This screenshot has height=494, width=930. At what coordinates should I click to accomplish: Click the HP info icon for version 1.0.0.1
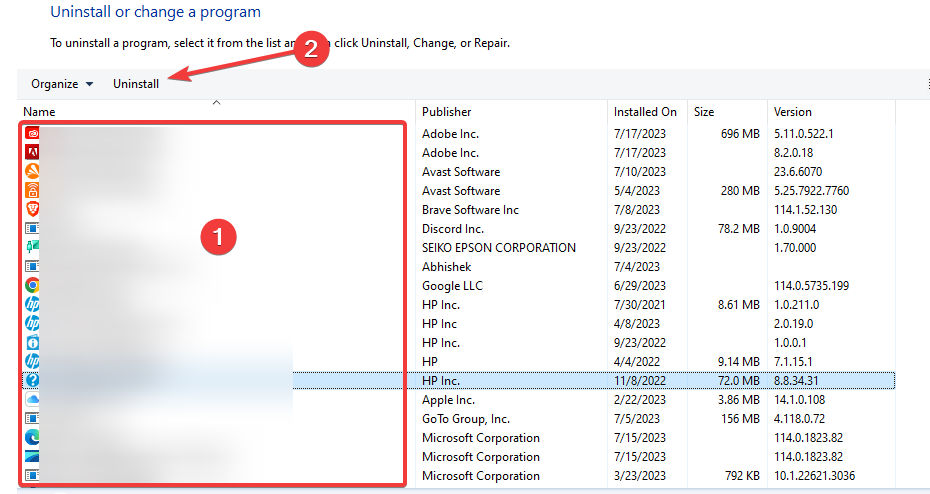pos(32,342)
